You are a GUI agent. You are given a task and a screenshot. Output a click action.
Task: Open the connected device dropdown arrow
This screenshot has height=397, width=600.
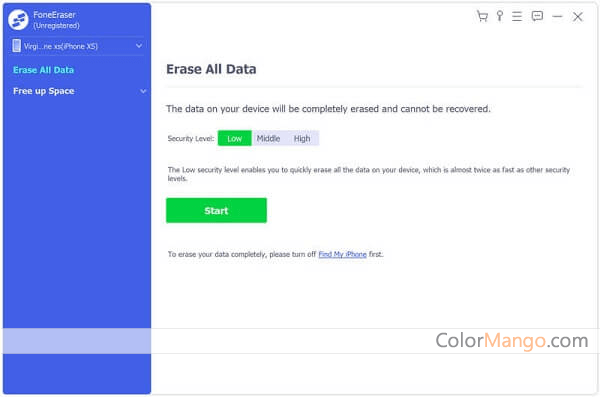coord(139,46)
